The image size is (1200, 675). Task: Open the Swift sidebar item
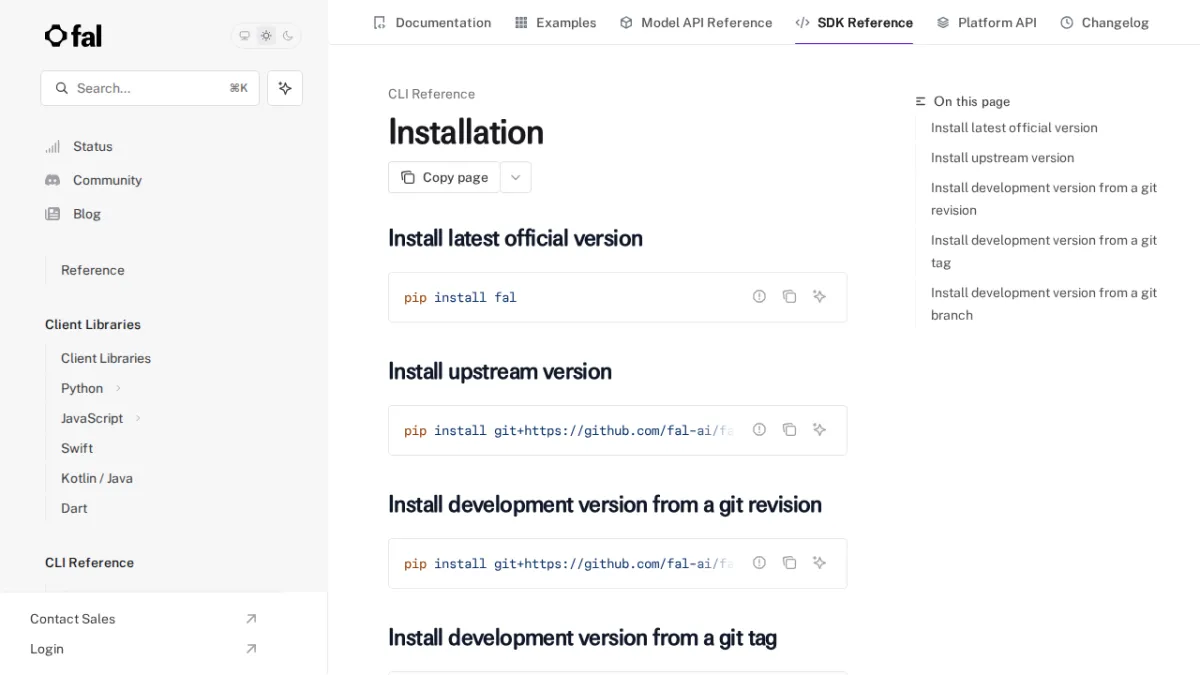click(x=77, y=448)
